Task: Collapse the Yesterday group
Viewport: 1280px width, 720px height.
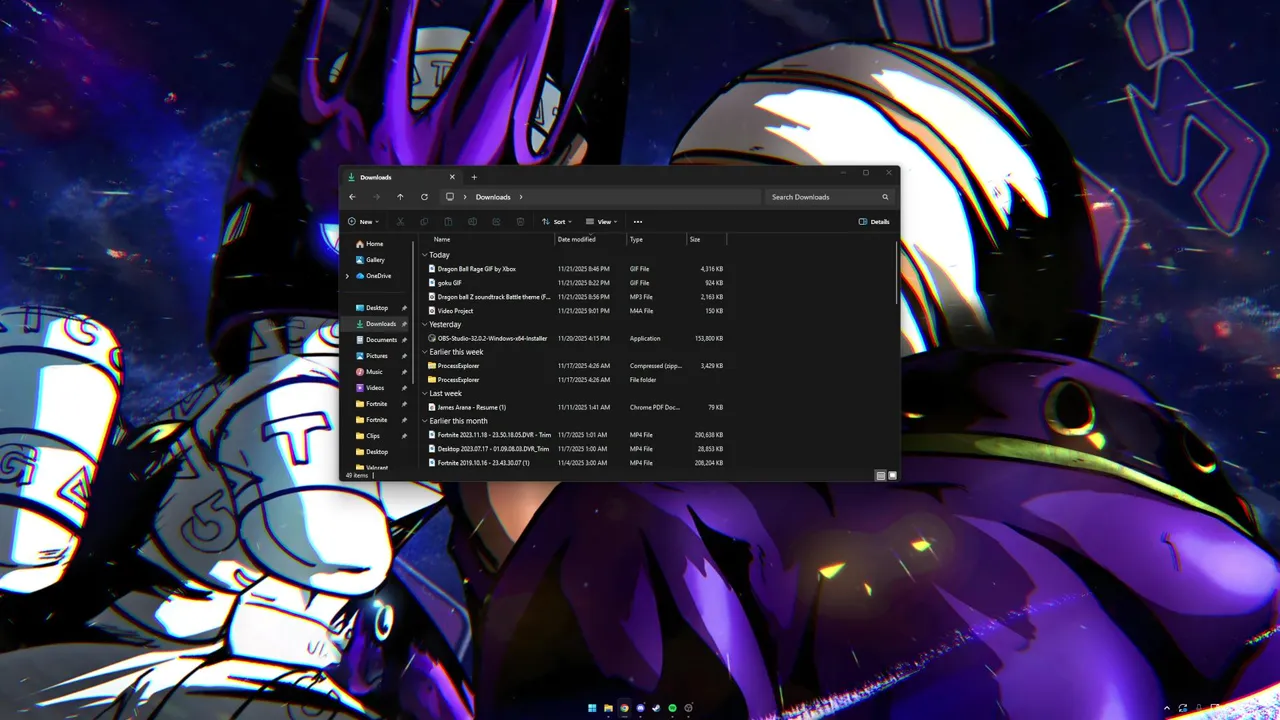Action: point(425,324)
